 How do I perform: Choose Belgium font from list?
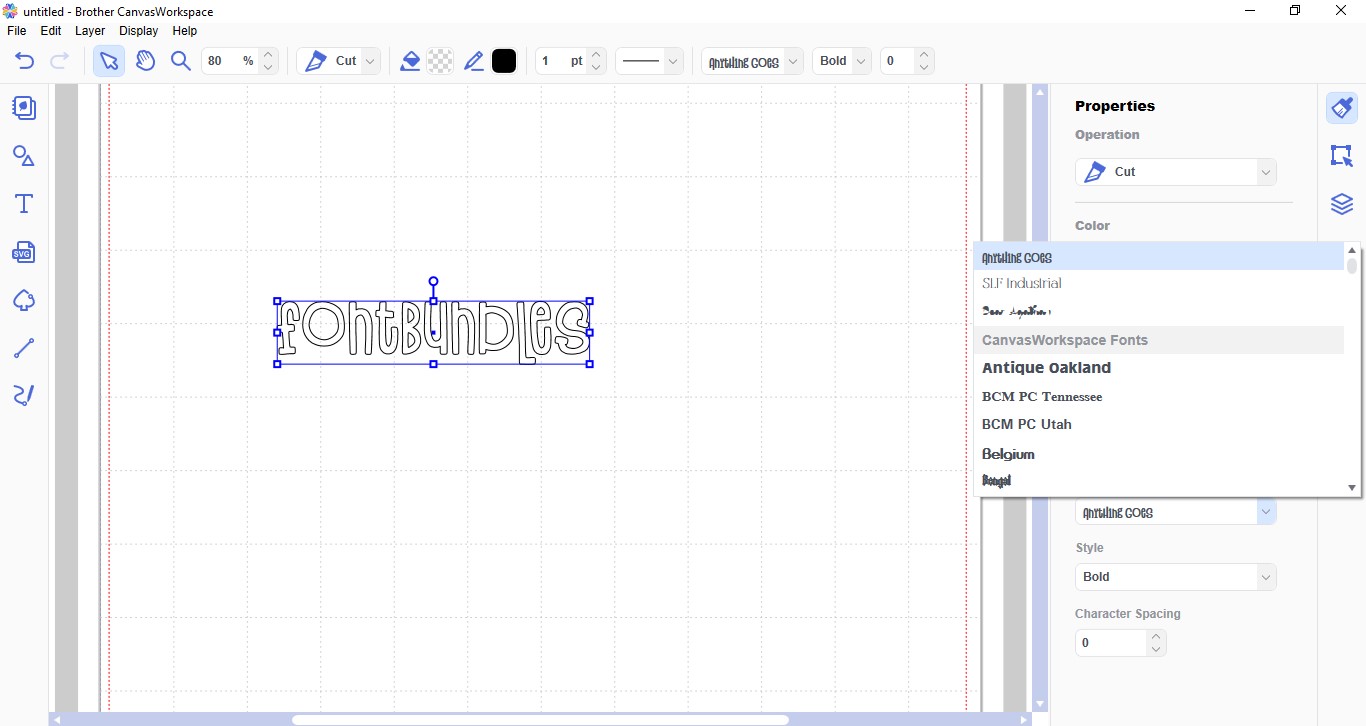point(1158,454)
